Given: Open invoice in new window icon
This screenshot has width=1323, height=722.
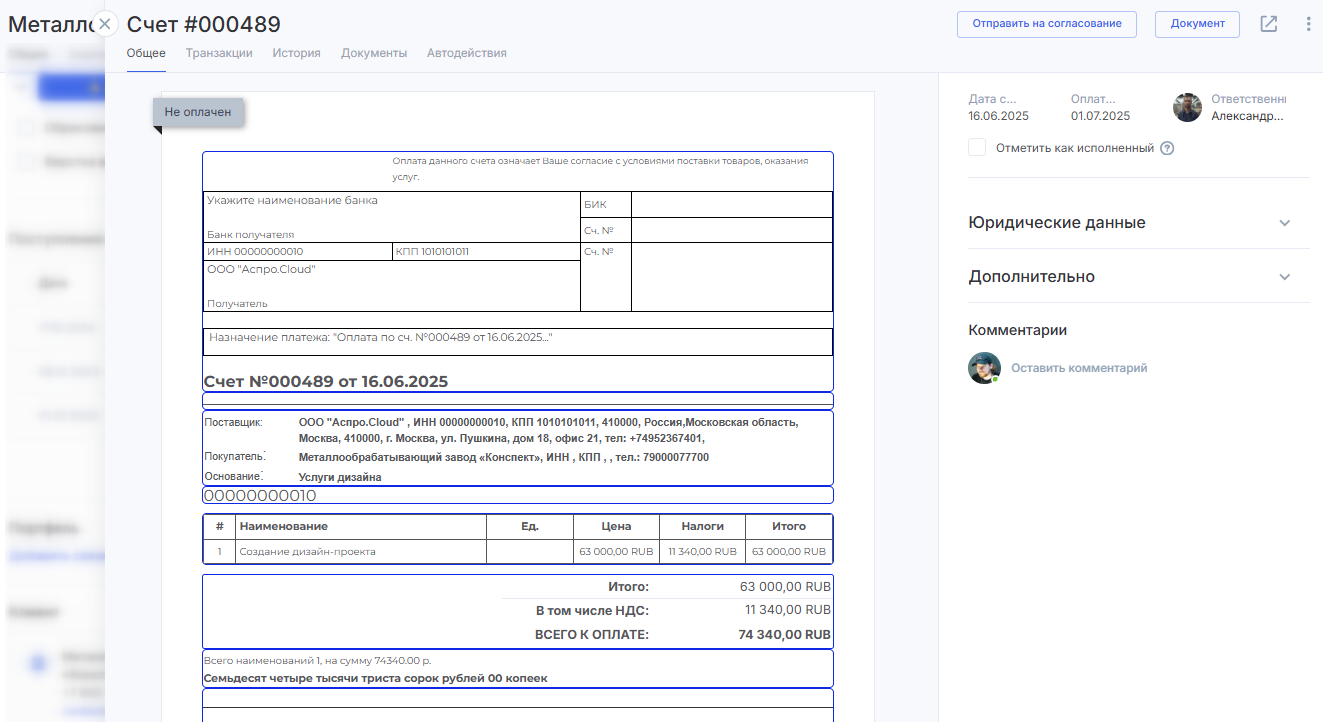Looking at the screenshot, I should 1268,24.
